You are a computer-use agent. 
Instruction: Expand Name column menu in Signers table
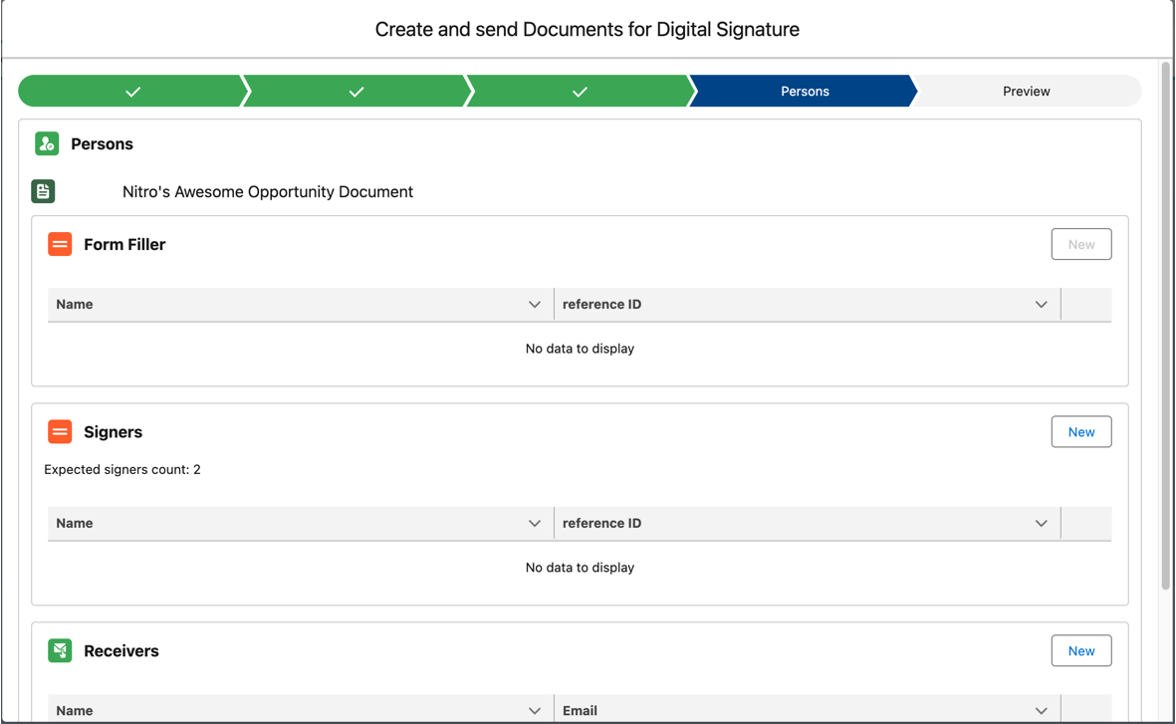point(534,524)
